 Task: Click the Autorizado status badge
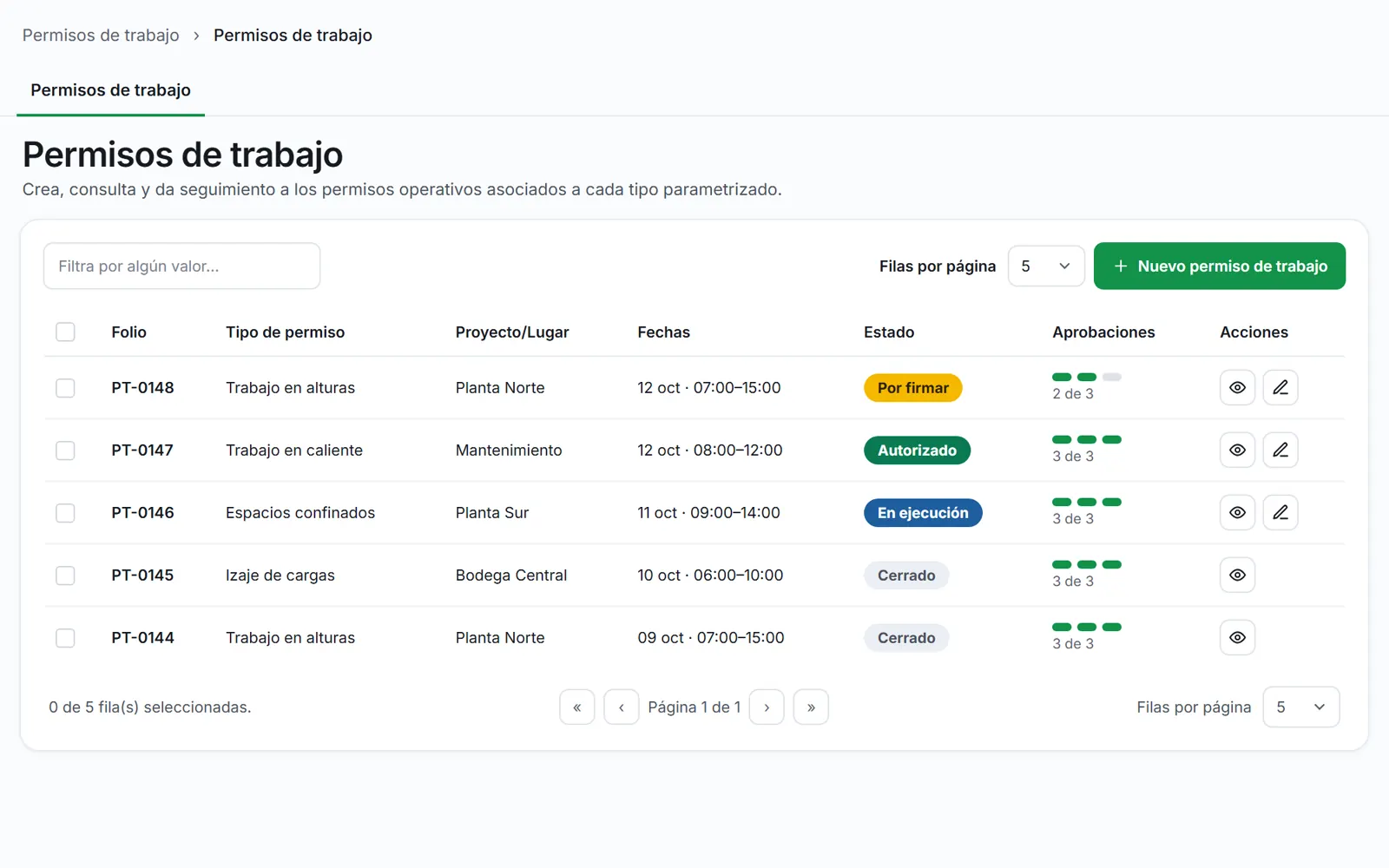917,450
